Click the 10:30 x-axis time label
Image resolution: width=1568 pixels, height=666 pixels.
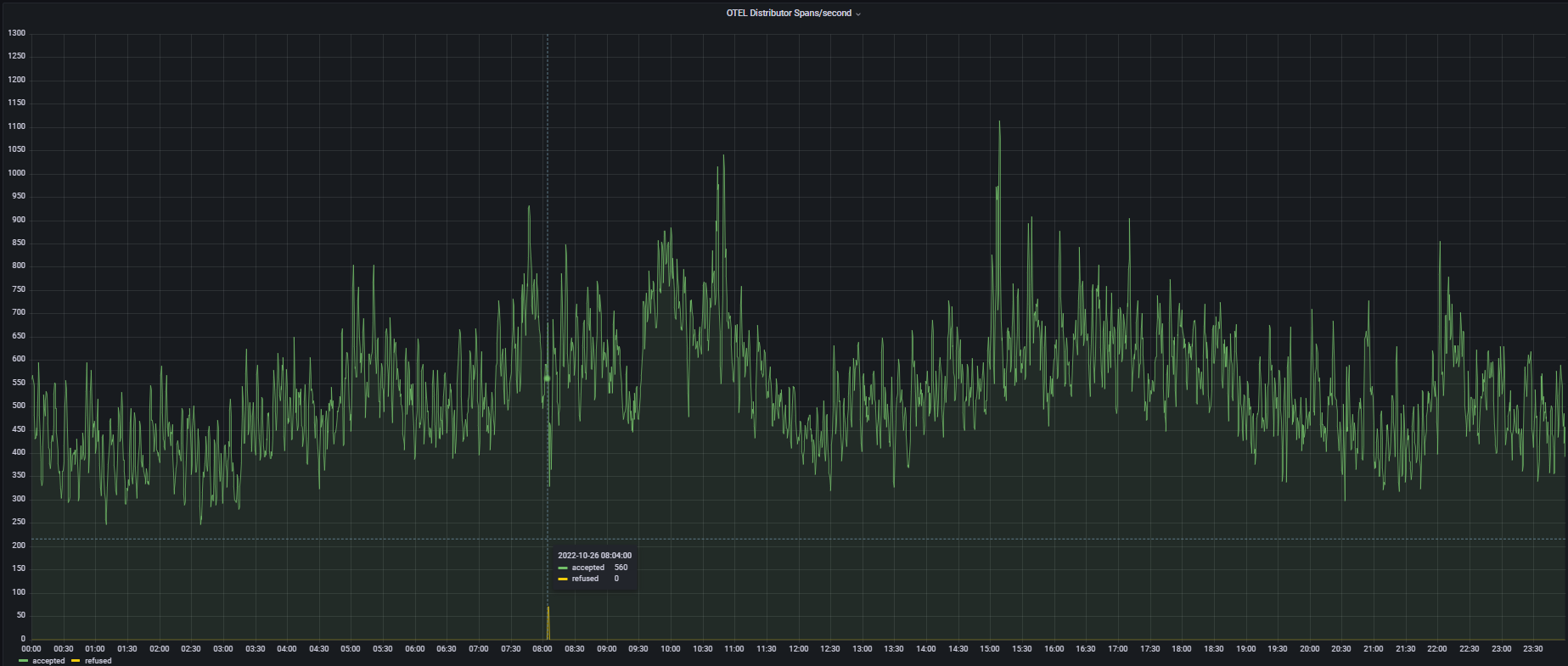tap(702, 649)
